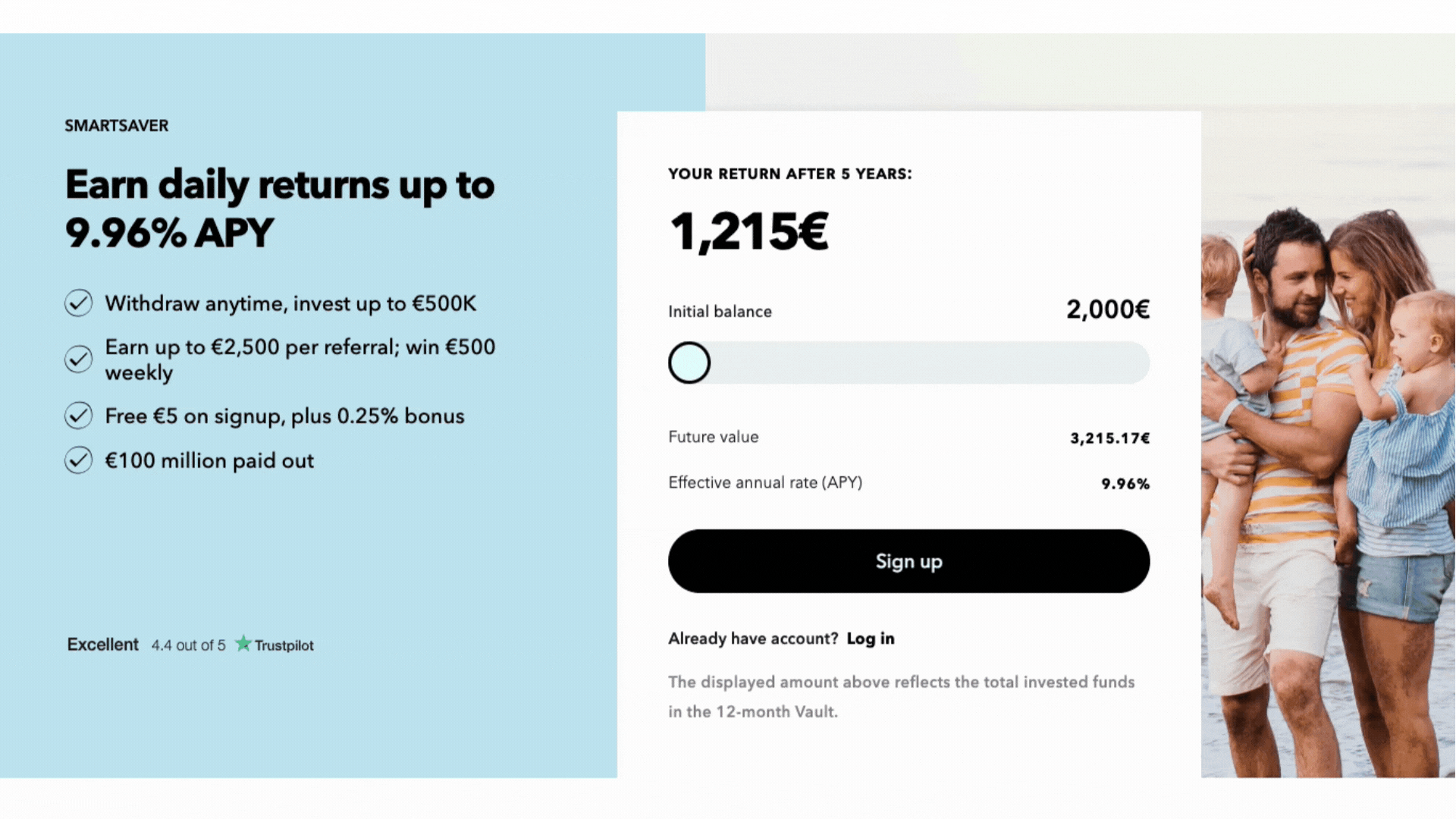The image size is (1456, 819).
Task: Click the 12-month Vault disclaimer text
Action: 901,697
